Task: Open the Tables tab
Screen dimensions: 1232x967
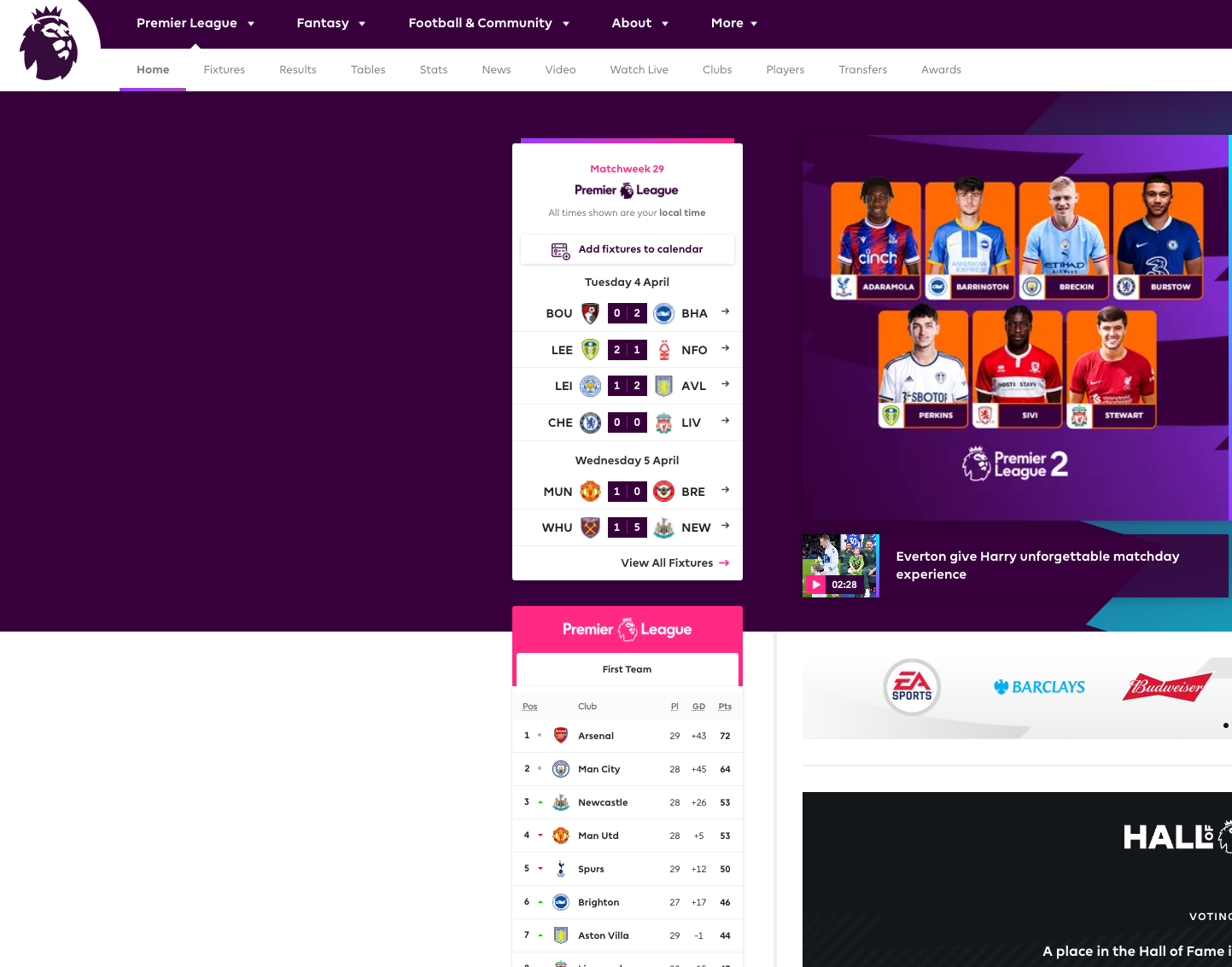Action: (x=368, y=70)
